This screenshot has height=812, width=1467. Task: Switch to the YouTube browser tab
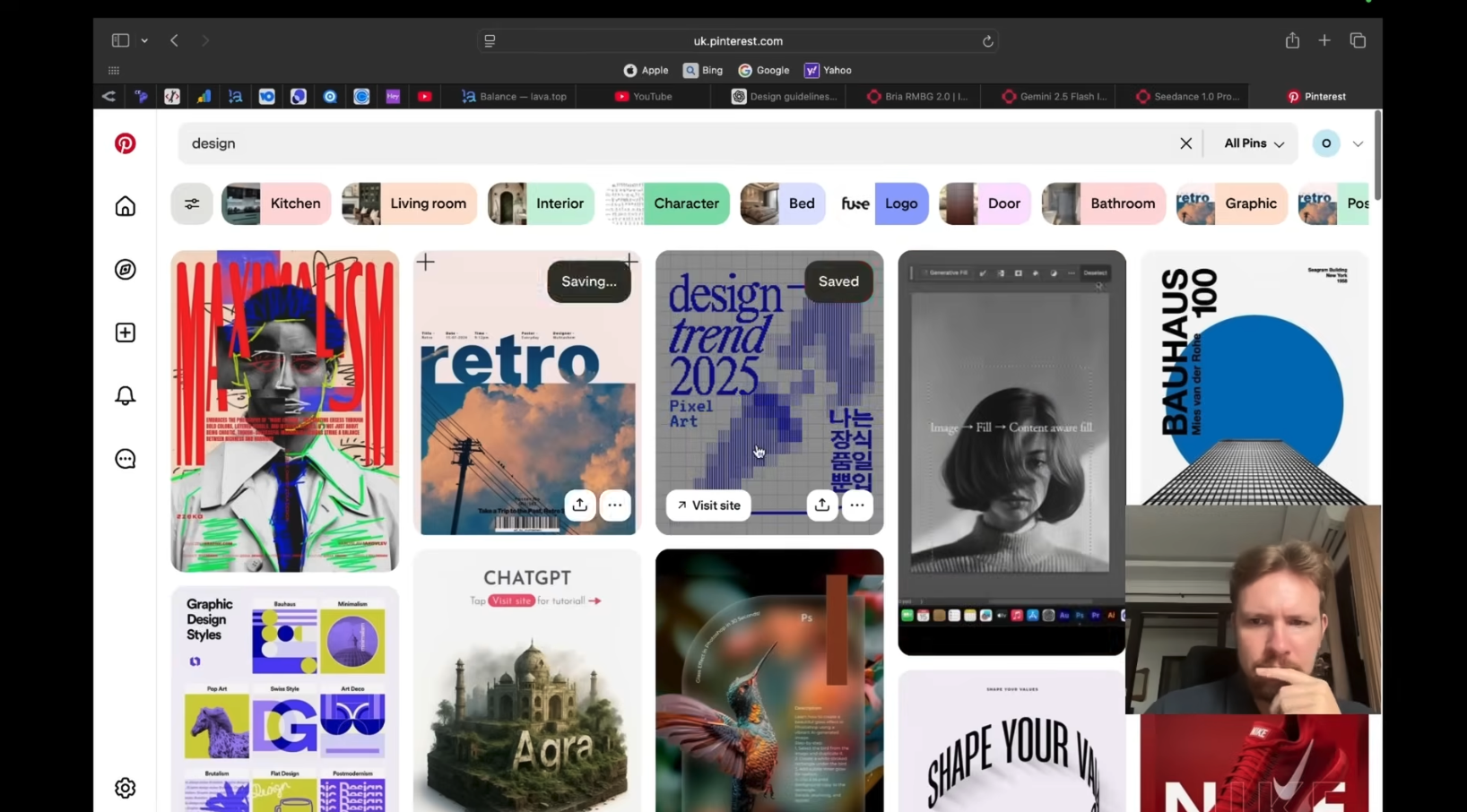tap(644, 97)
